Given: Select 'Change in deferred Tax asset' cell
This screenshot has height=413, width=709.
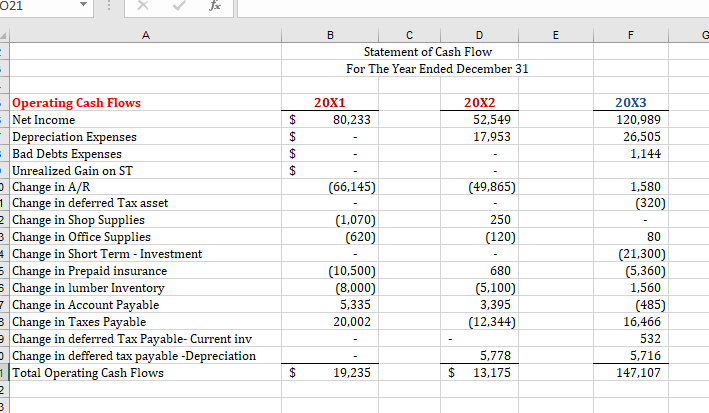Looking at the screenshot, I should pos(146,203).
